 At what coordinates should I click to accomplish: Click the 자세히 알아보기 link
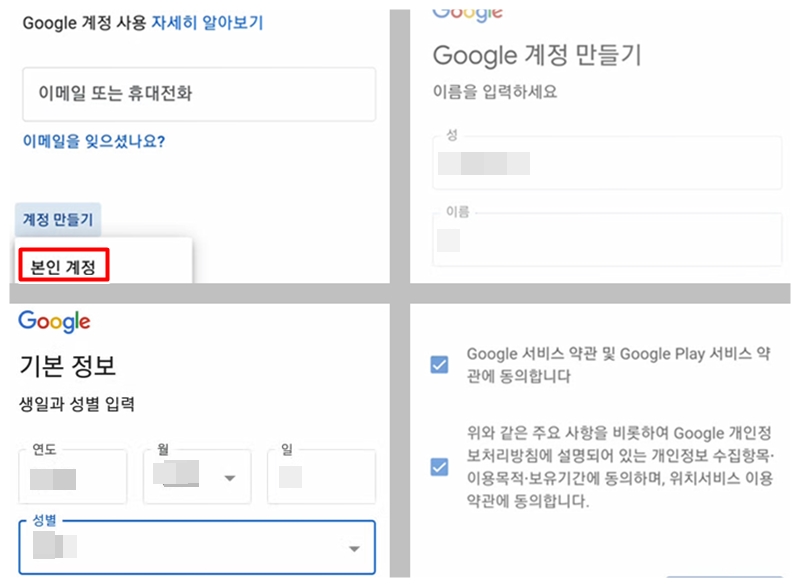pos(207,23)
